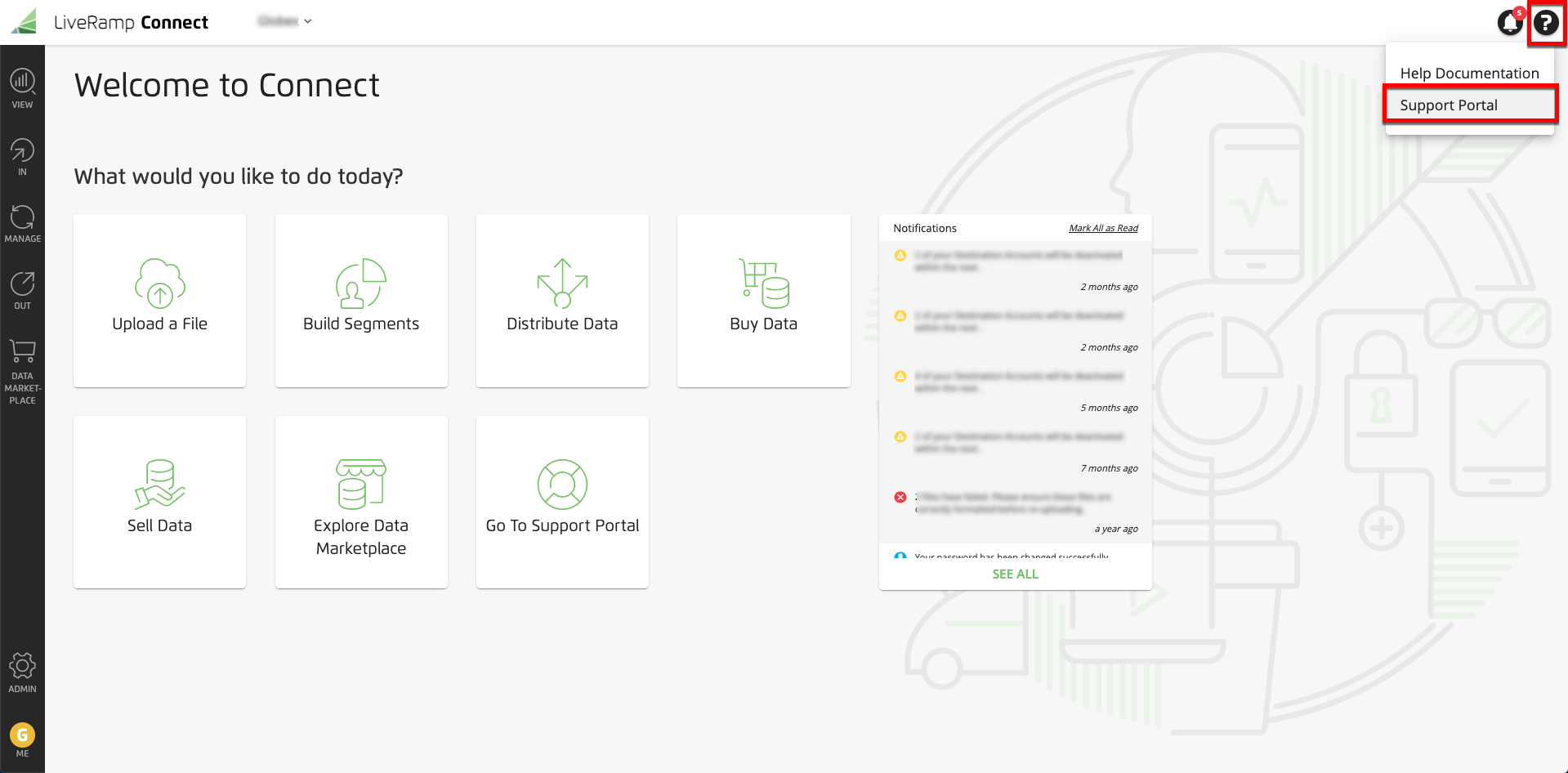Click the red error icon in notifications
1568x773 pixels.
coord(900,497)
